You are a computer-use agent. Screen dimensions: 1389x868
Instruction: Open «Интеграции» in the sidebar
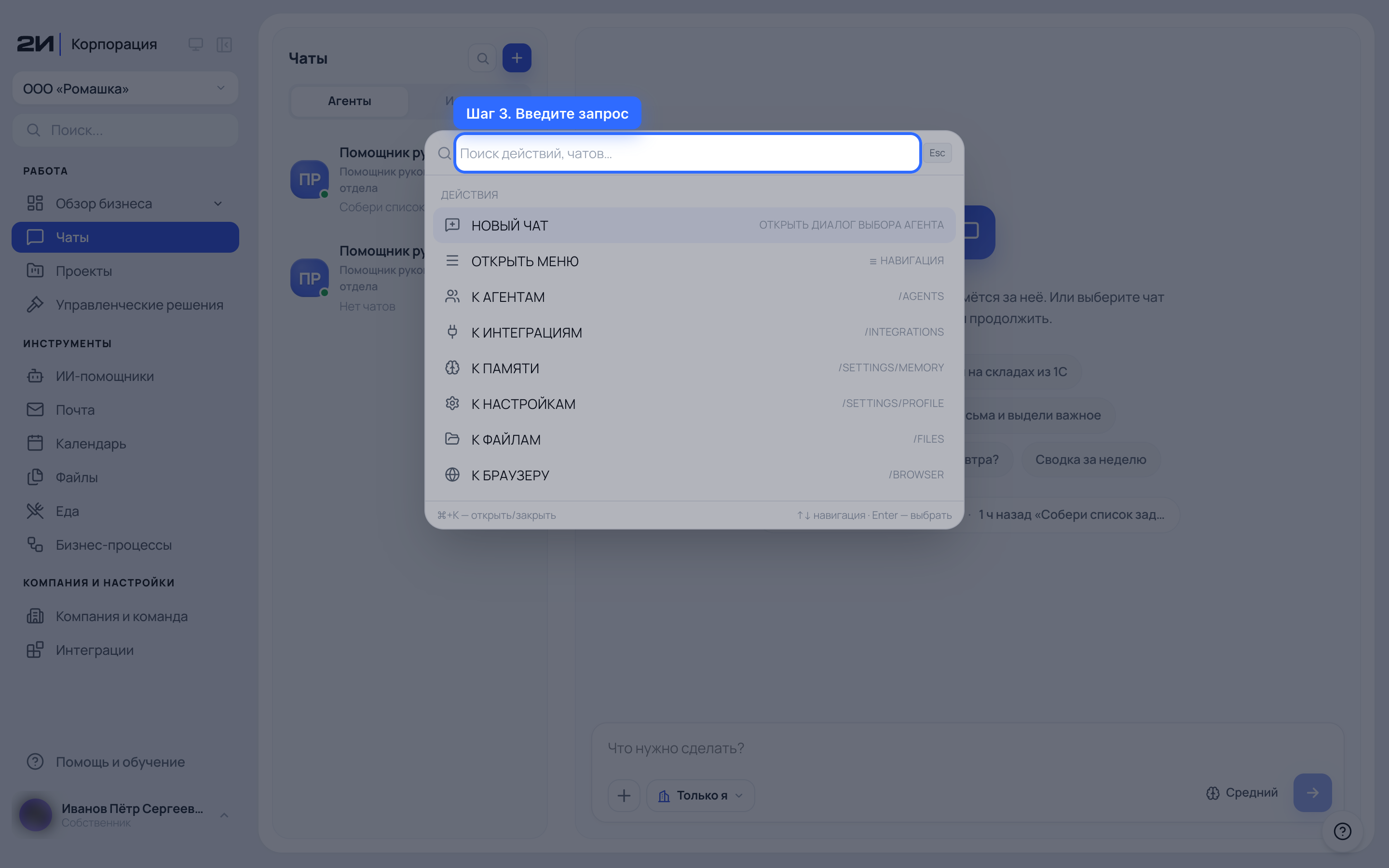(x=125, y=650)
